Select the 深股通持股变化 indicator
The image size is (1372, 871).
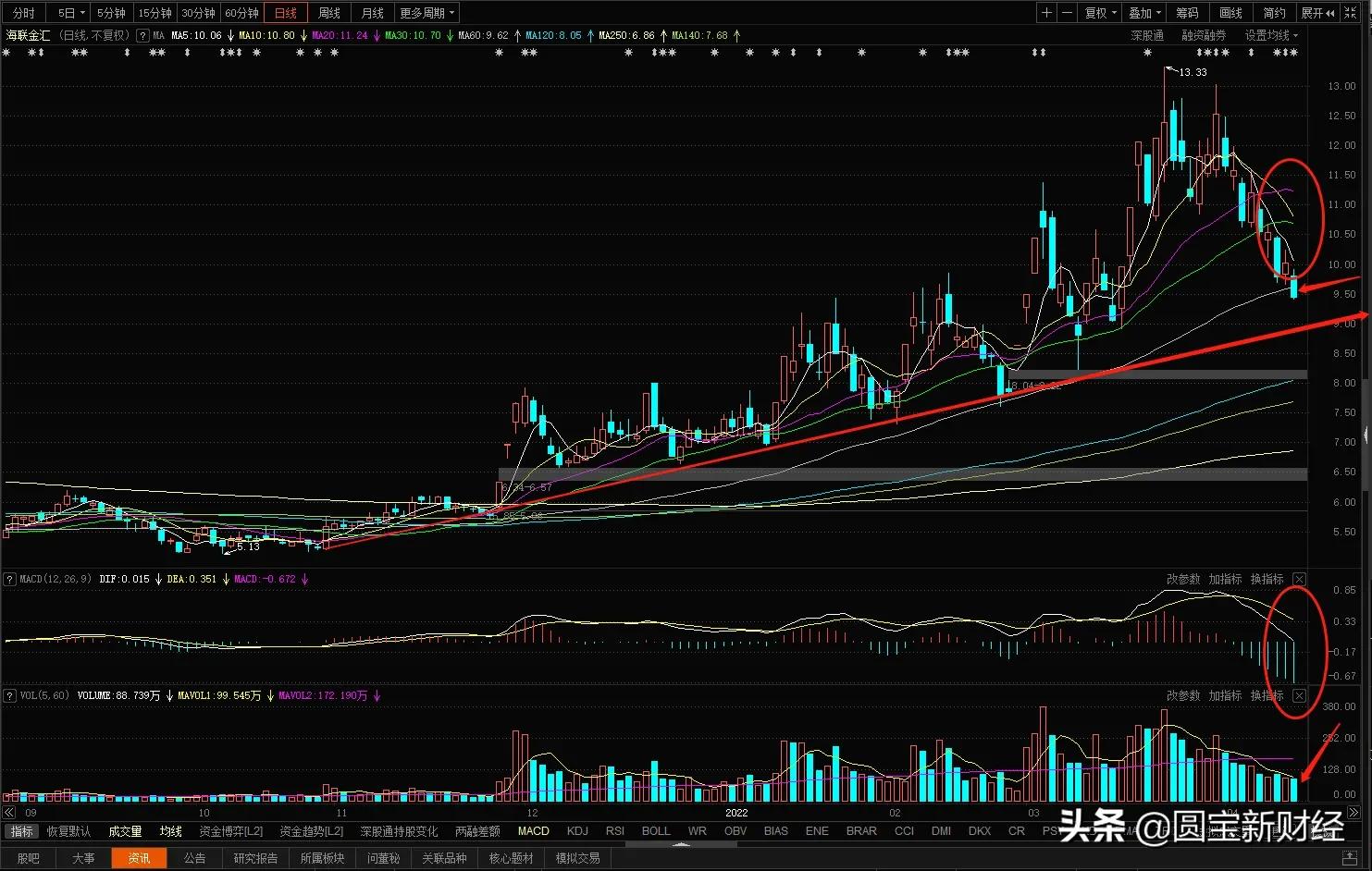coord(399,831)
